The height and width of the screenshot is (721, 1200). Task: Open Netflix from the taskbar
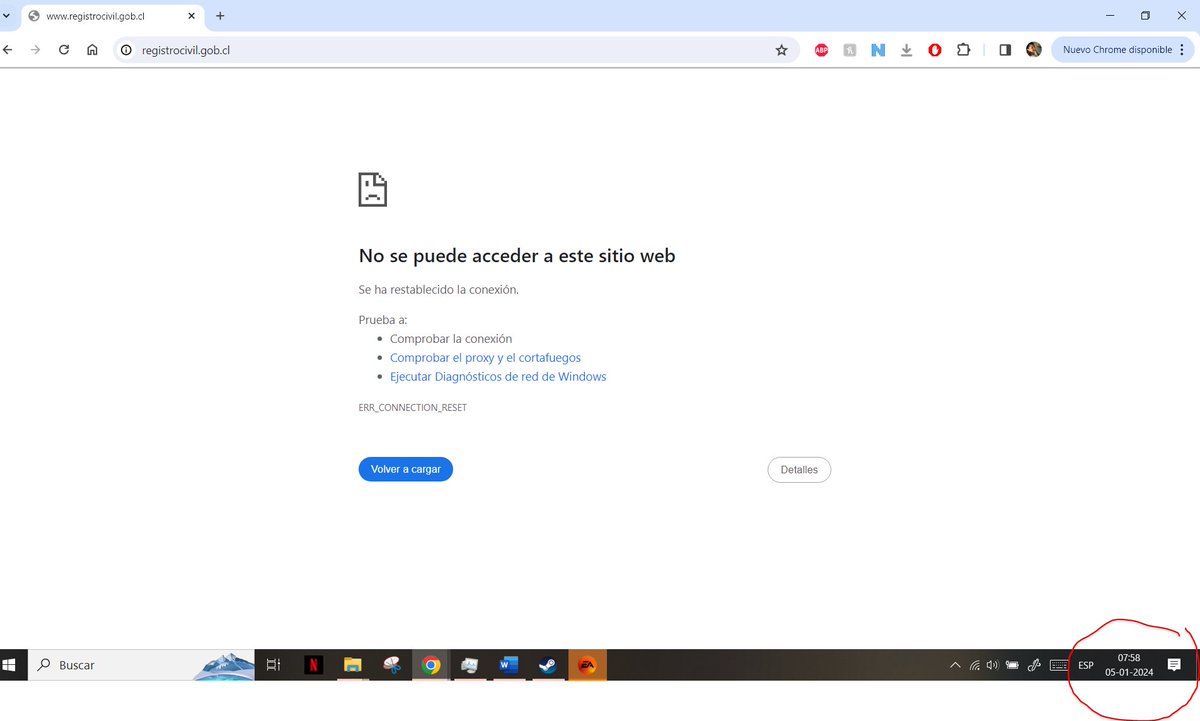[x=313, y=664]
